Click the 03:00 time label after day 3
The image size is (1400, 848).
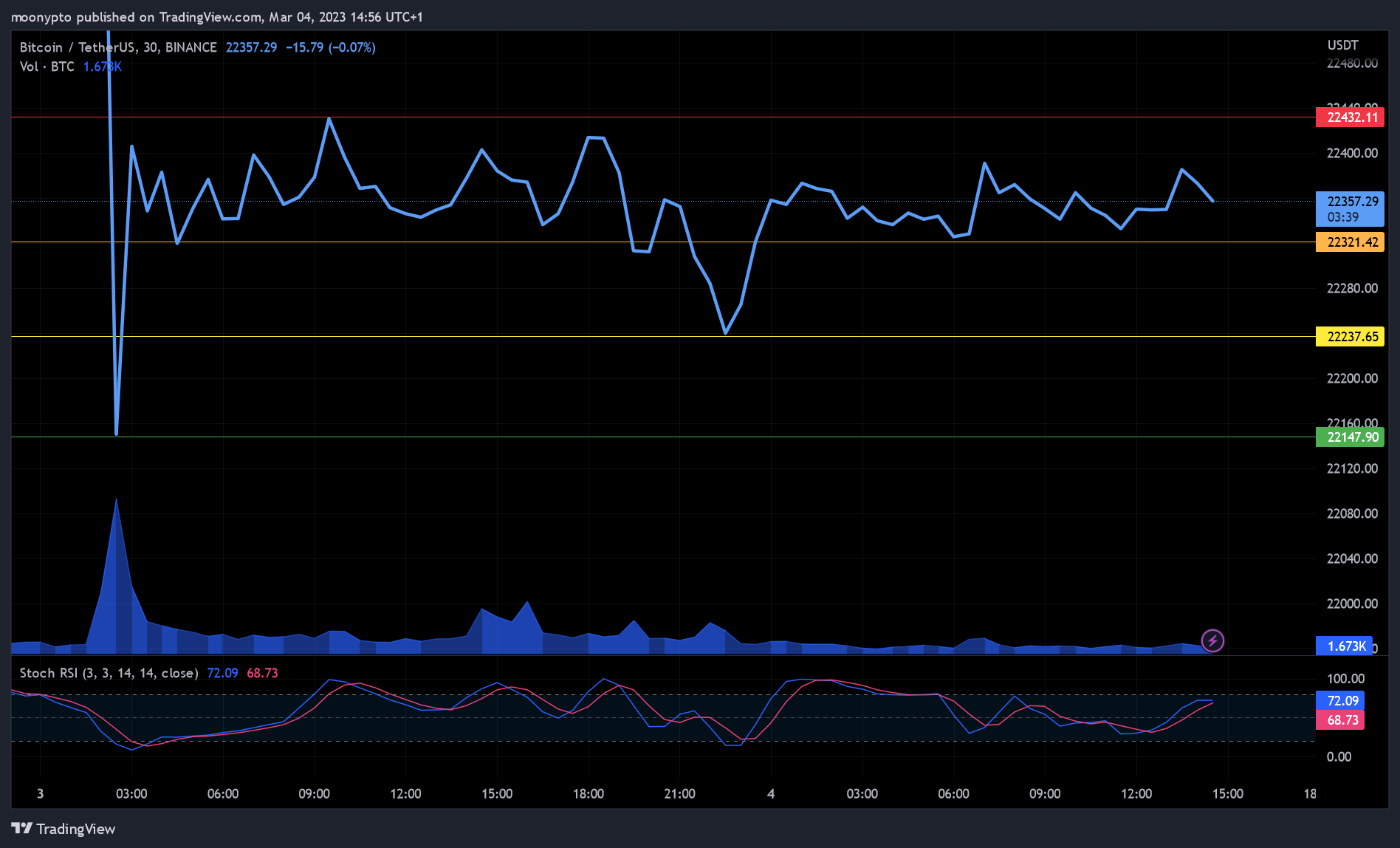point(131,794)
